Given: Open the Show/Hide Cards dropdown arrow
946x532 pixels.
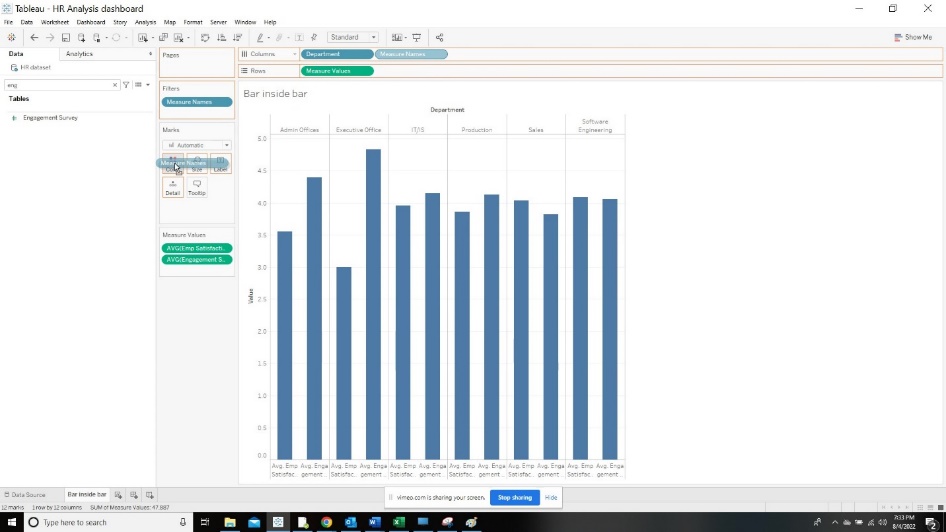Looking at the screenshot, I should (406, 37).
